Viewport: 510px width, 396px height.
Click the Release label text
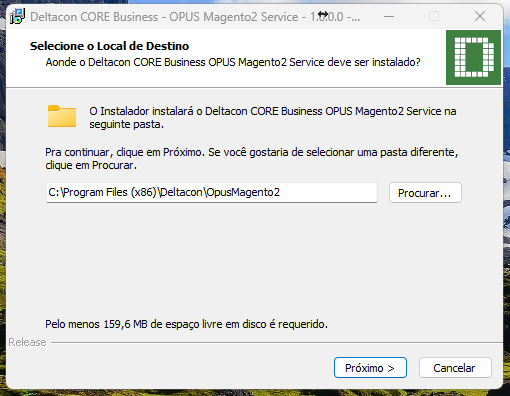tap(27, 342)
